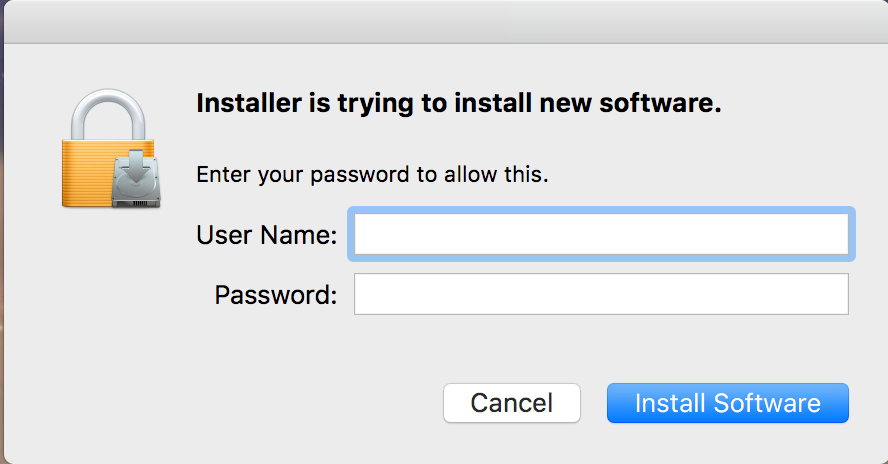
Task: Click the 'Enter your password to allow this' text
Action: (372, 174)
